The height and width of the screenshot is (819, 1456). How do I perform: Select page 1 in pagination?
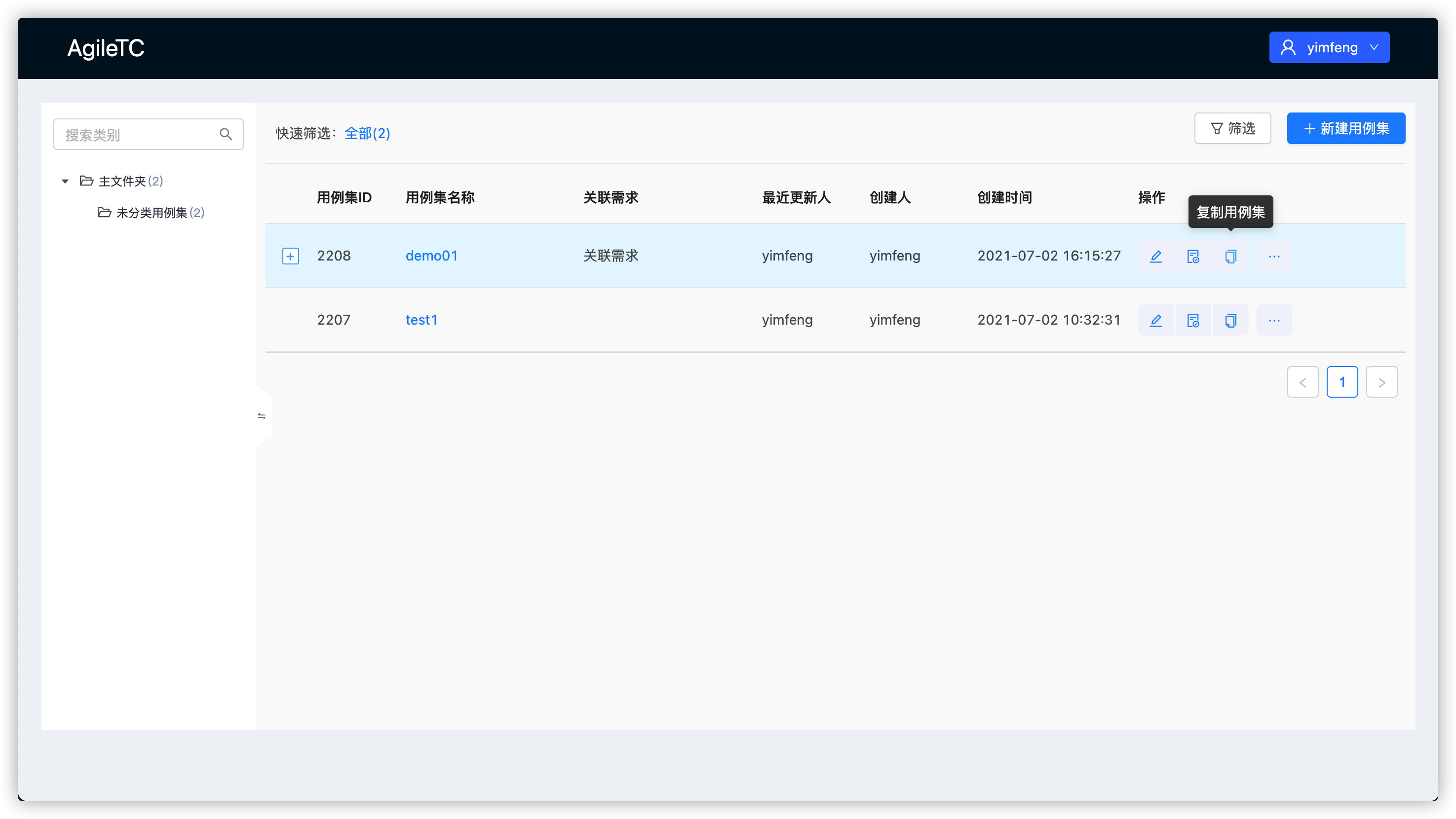point(1342,382)
